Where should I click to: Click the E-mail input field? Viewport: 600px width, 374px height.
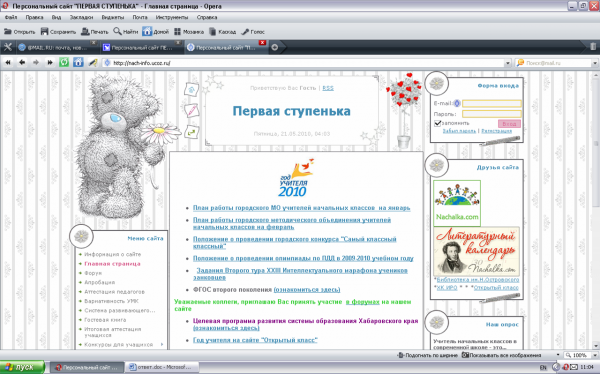(x=492, y=103)
